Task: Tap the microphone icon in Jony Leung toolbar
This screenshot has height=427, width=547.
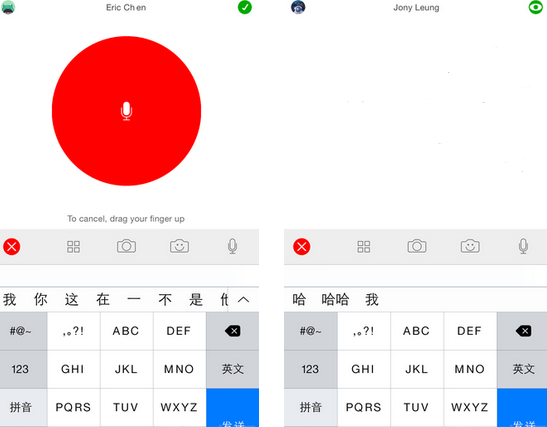Action: 523,246
